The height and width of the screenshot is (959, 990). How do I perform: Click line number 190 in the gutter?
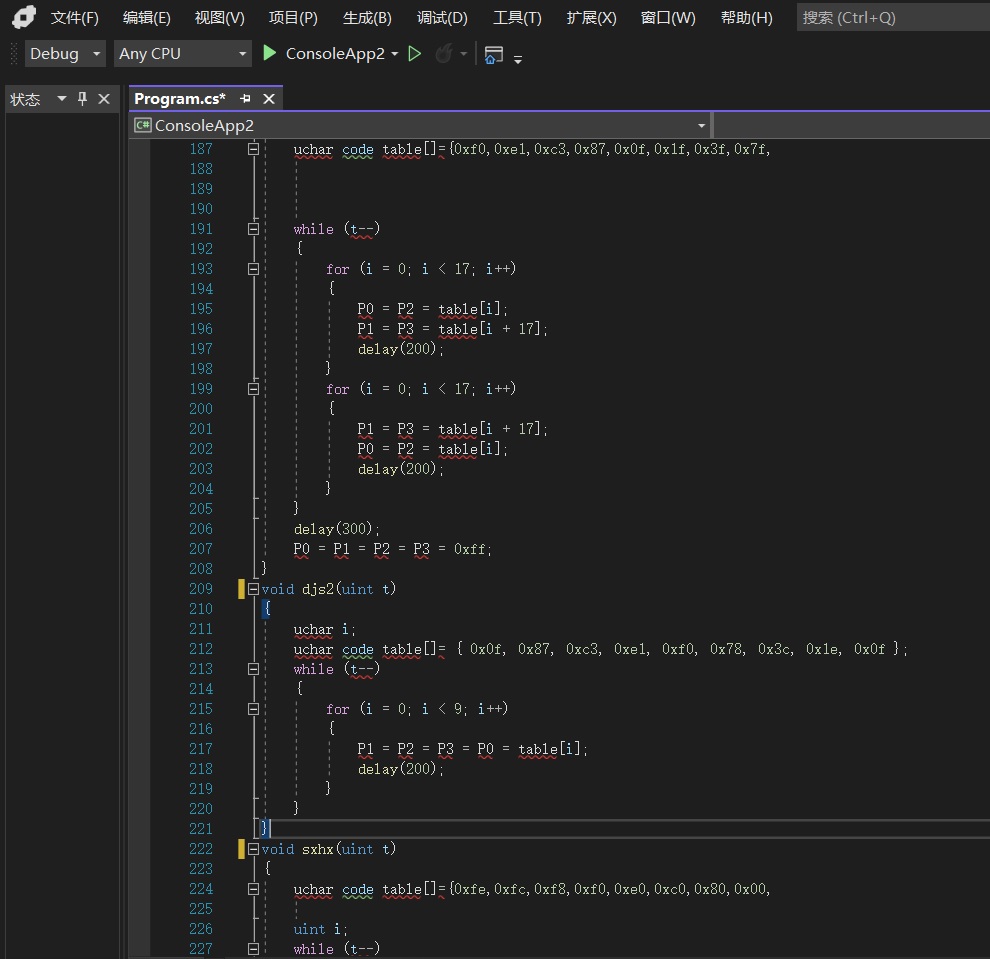[201, 209]
